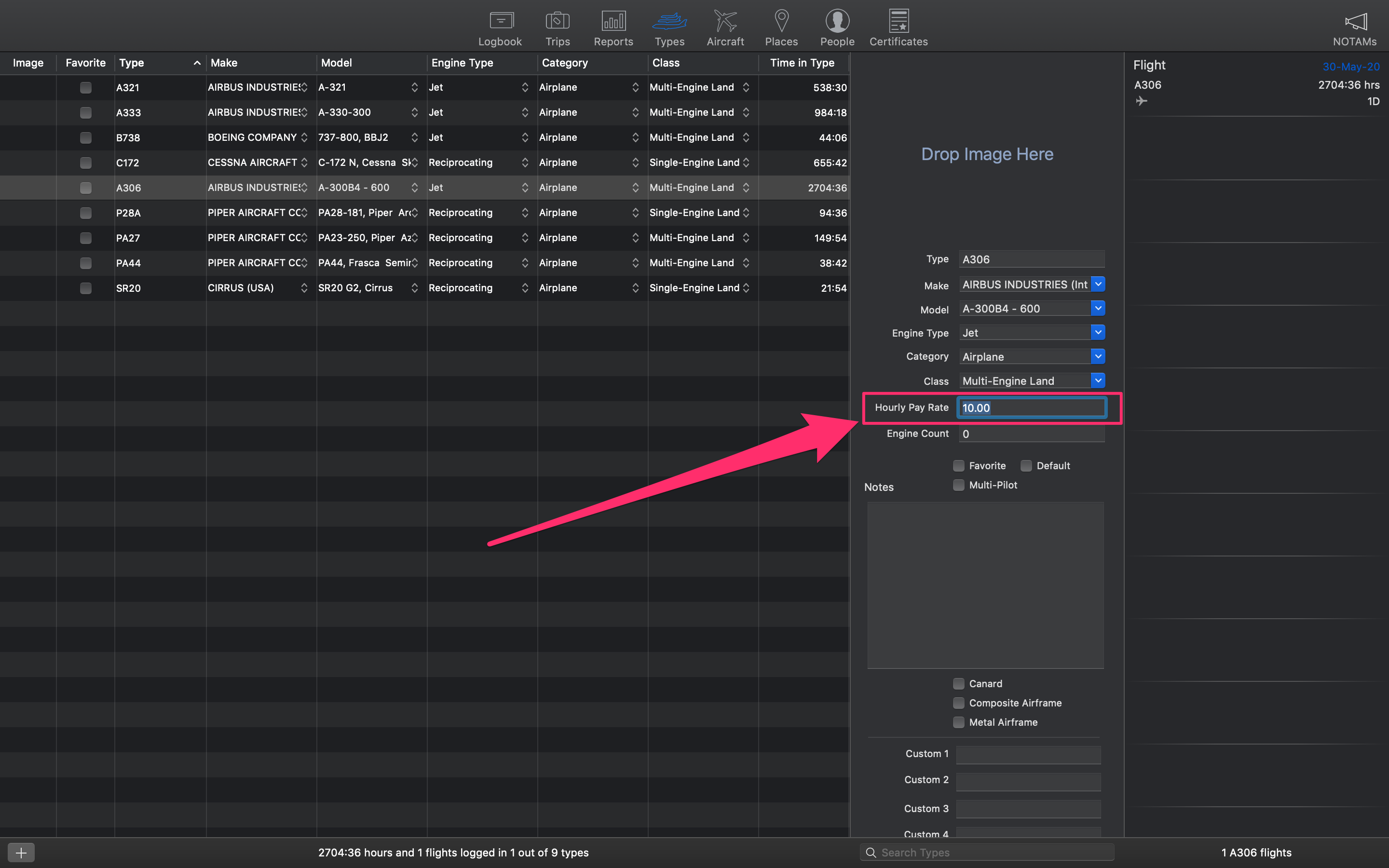The width and height of the screenshot is (1389, 868).
Task: Click the Search Types field
Action: coord(987,853)
